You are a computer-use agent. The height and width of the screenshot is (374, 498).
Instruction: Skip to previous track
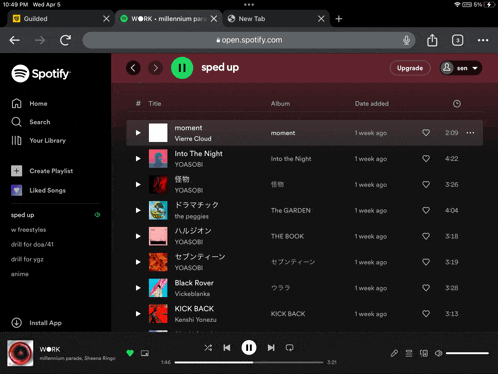[227, 348]
